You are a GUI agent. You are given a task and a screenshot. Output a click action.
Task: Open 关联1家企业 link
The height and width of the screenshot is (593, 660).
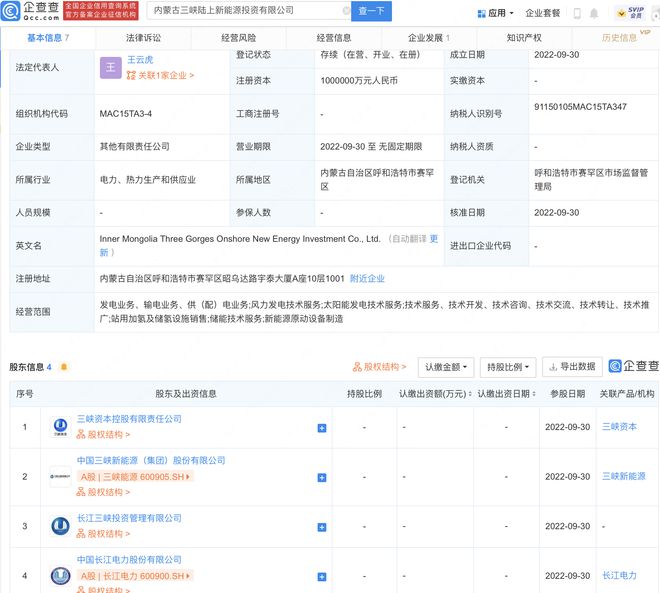pos(160,76)
